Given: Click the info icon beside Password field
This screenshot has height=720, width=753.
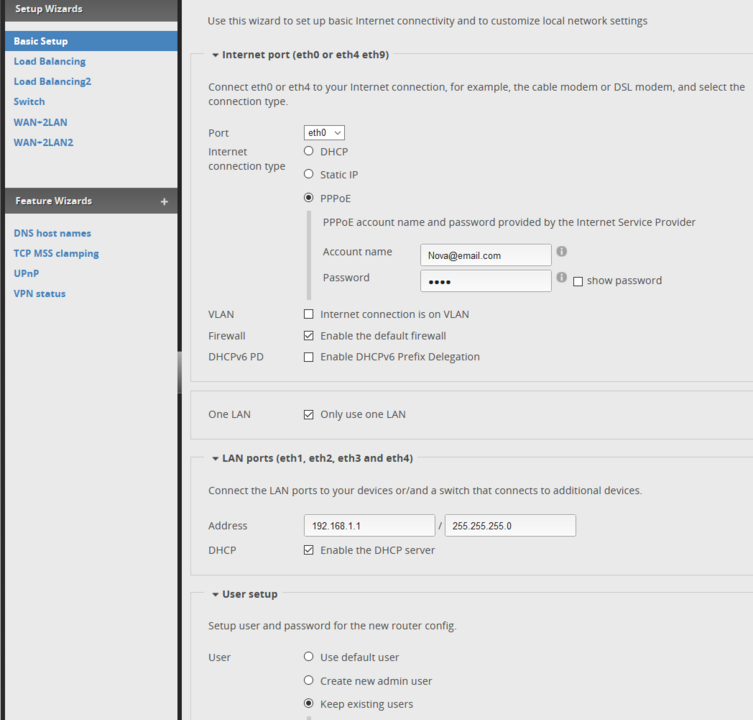Looking at the screenshot, I should point(561,277).
